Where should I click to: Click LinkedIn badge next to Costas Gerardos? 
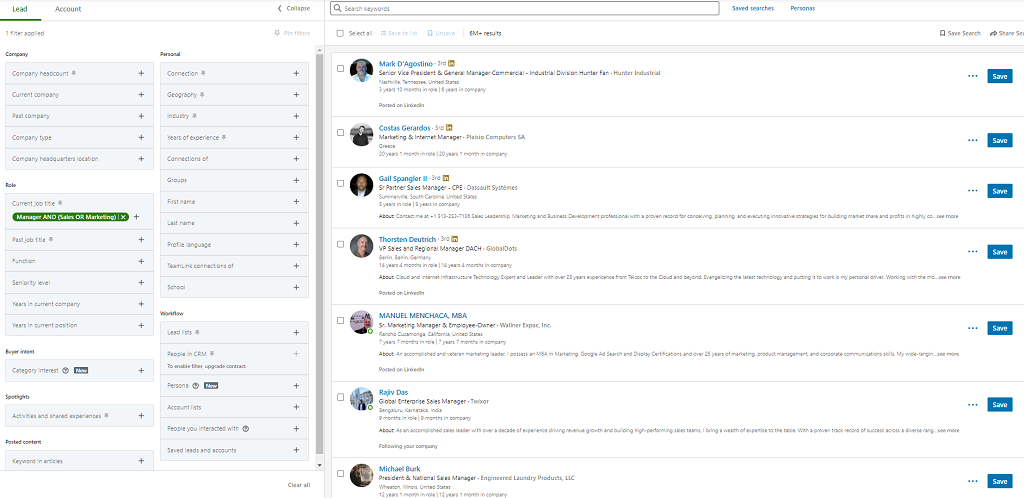(x=449, y=128)
